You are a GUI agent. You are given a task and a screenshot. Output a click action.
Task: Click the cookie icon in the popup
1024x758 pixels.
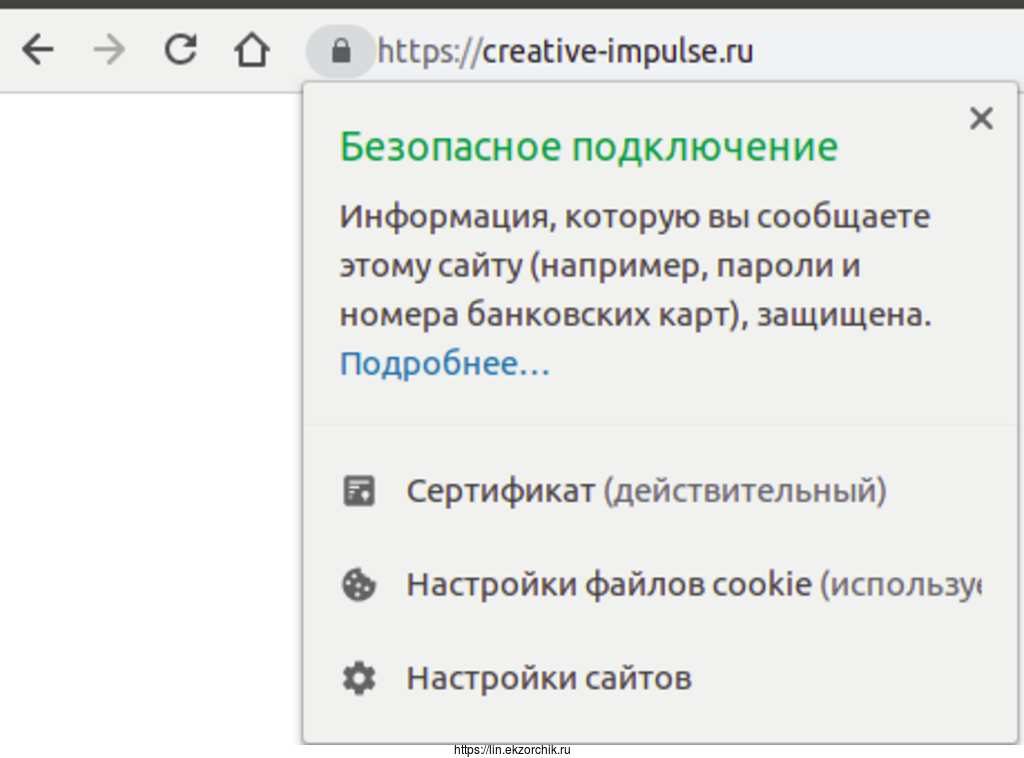(x=359, y=585)
